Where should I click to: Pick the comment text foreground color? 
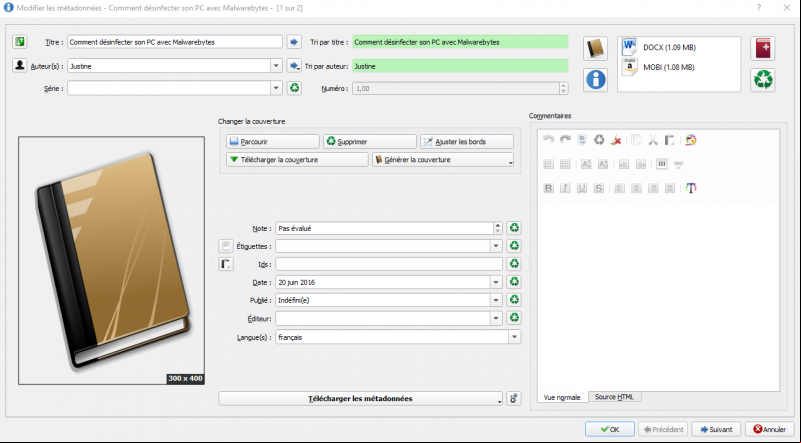691,188
